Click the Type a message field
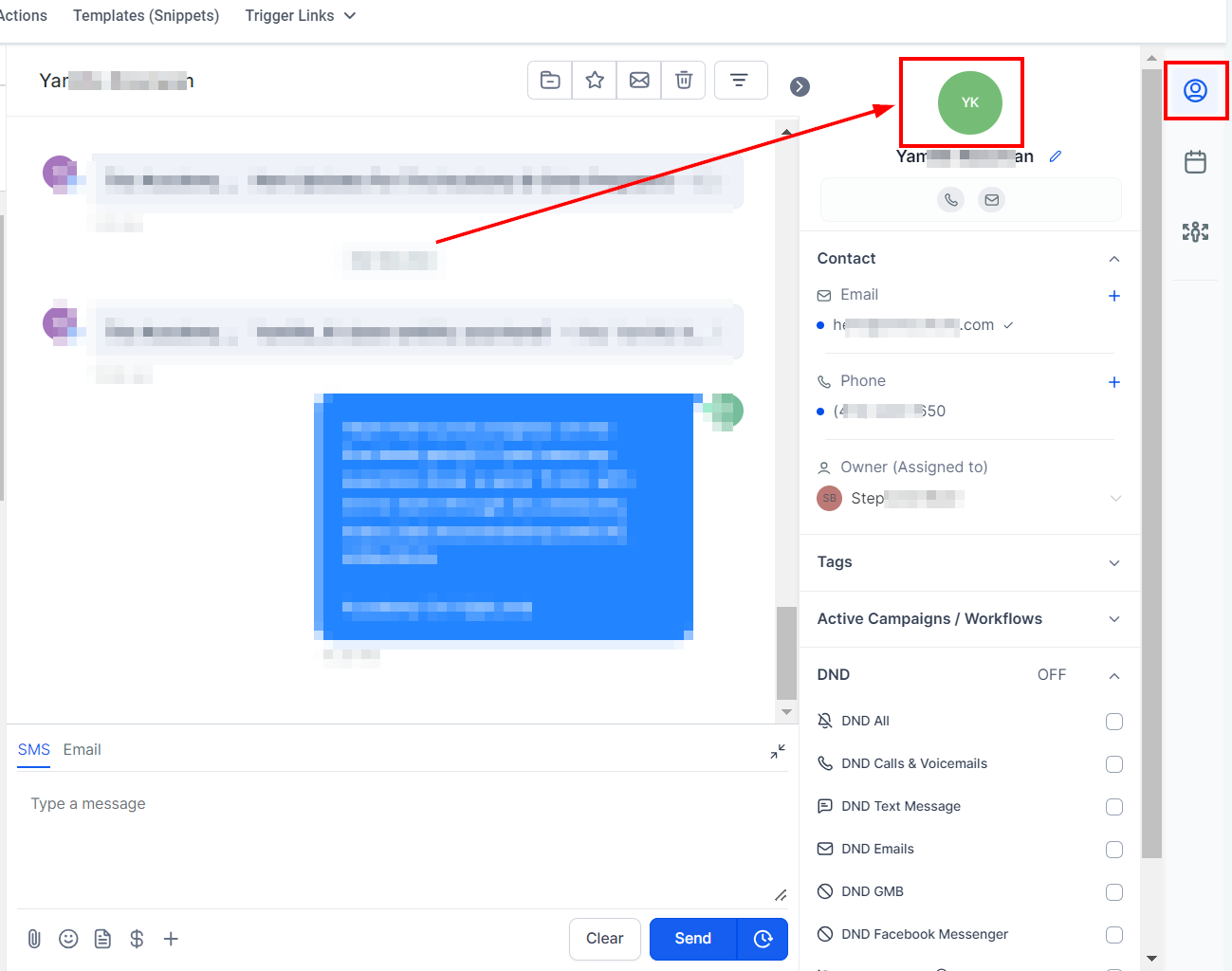This screenshot has width=1232, height=971. pyautogui.click(x=402, y=839)
